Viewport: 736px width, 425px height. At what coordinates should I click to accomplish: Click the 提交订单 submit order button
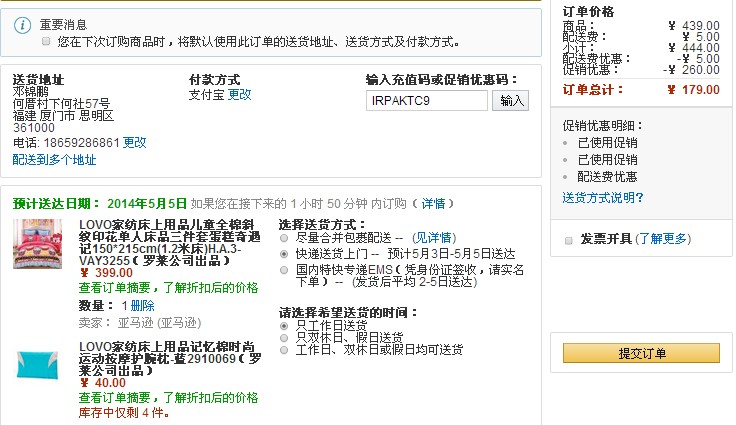(641, 353)
